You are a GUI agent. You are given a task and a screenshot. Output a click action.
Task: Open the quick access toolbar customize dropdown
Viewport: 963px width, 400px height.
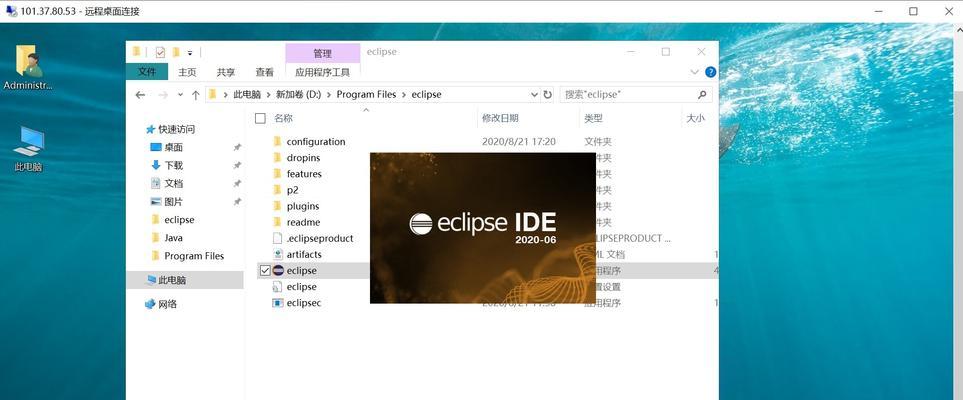(x=190, y=53)
